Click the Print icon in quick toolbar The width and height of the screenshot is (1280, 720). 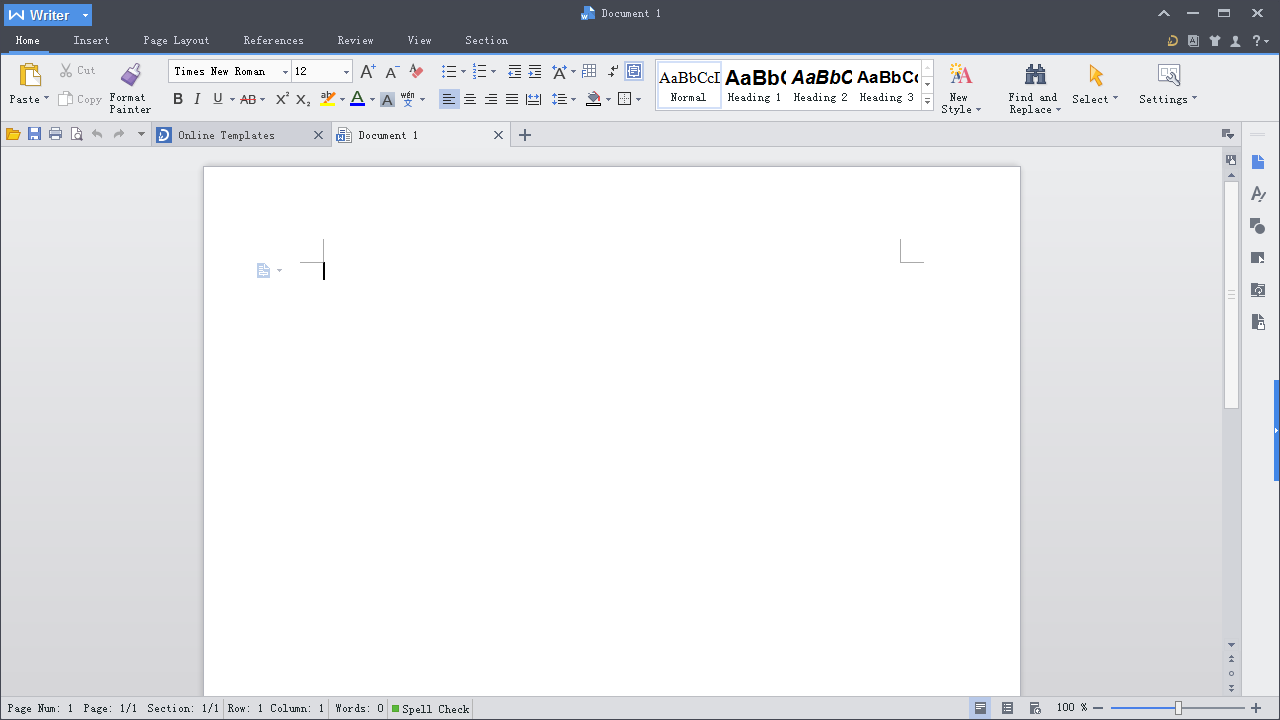[55, 134]
